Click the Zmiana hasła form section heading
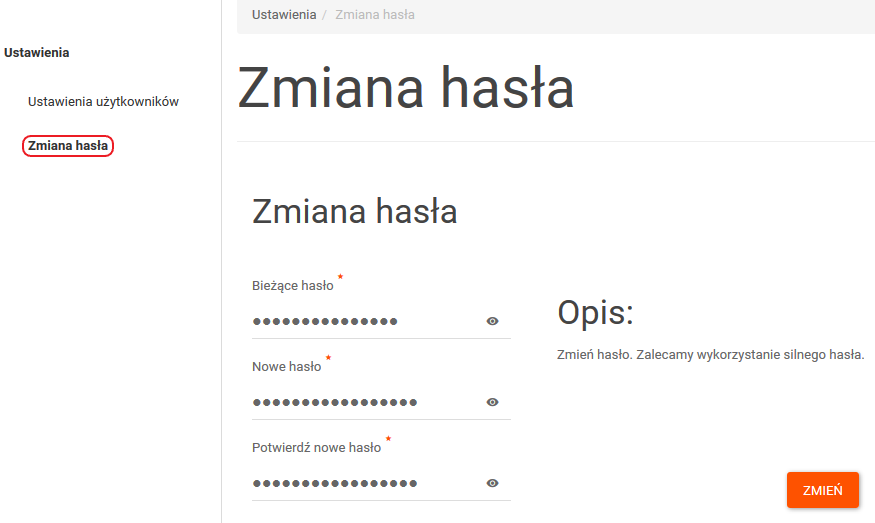This screenshot has height=523, width=875. click(354, 212)
